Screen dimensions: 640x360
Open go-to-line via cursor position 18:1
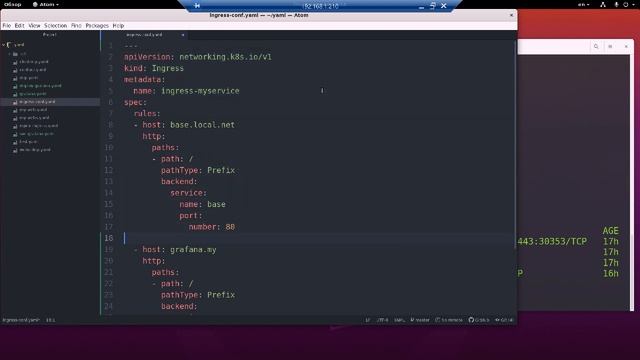pyautogui.click(x=51, y=320)
